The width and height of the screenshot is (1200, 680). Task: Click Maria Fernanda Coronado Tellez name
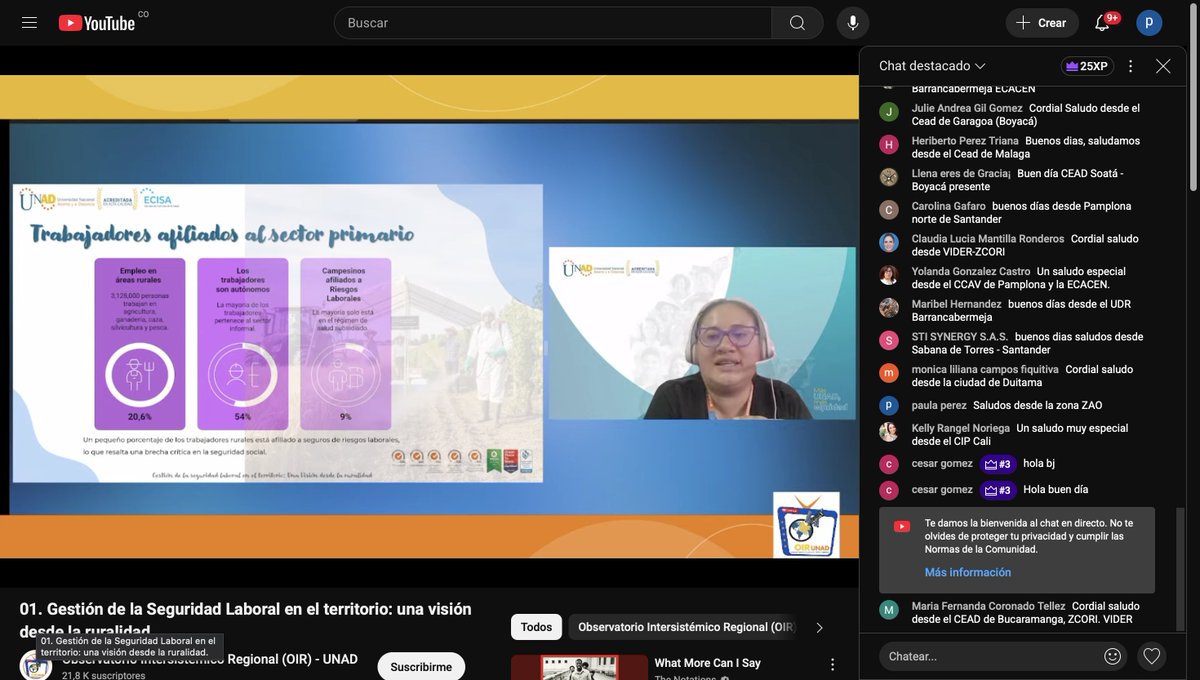coord(988,606)
